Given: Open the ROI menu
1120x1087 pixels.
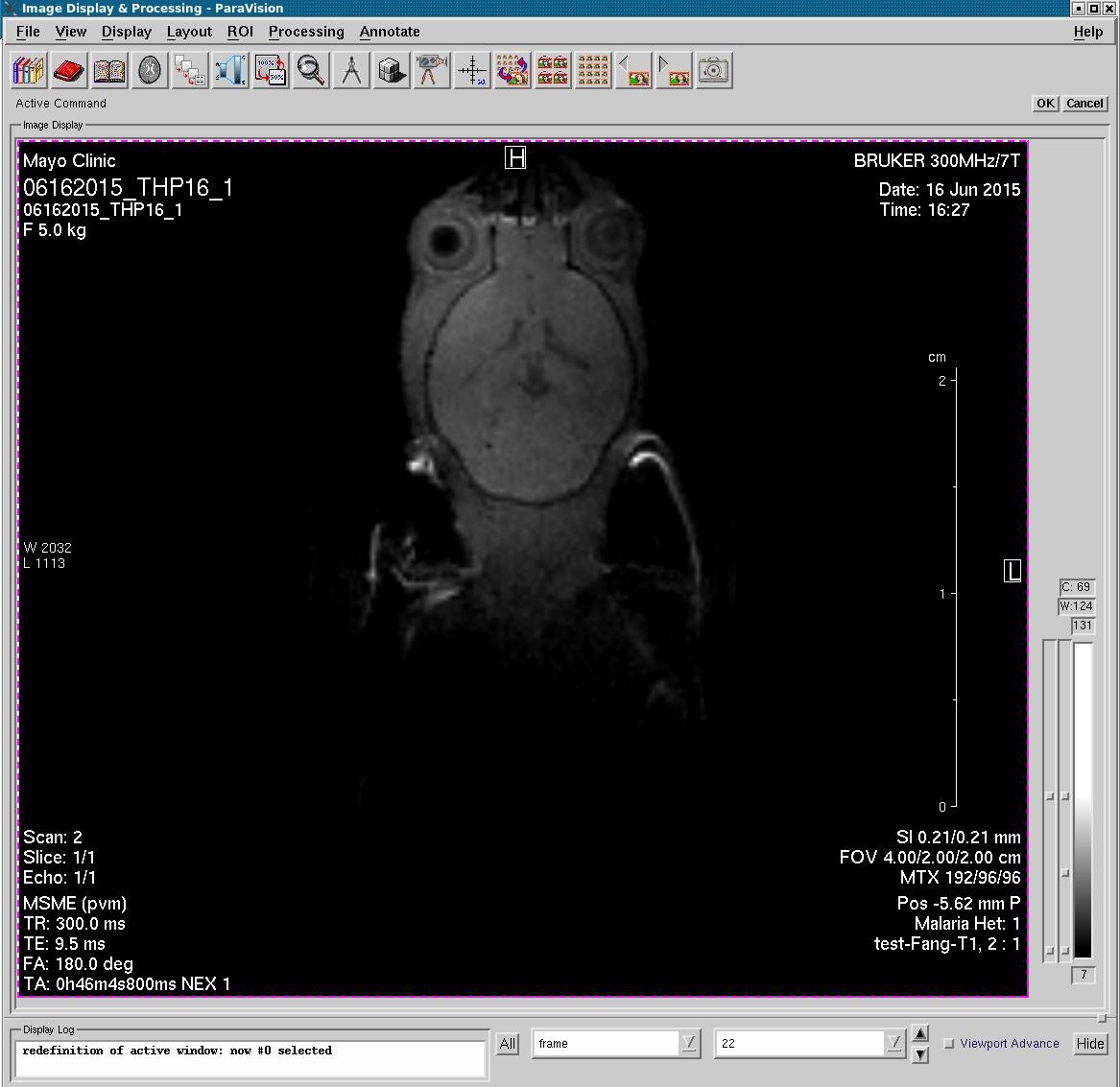Looking at the screenshot, I should (240, 32).
